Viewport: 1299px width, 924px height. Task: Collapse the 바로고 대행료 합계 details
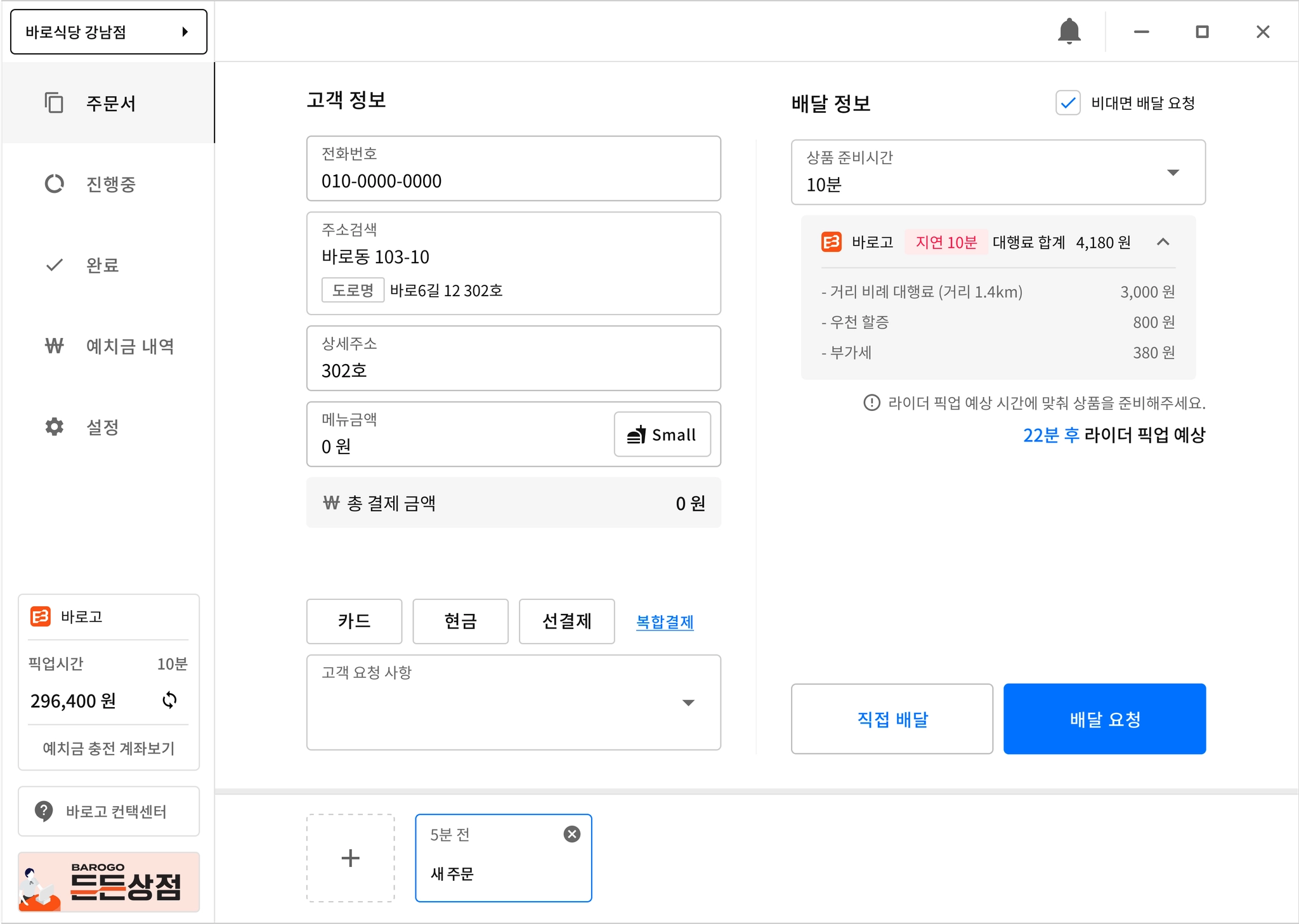click(1163, 242)
